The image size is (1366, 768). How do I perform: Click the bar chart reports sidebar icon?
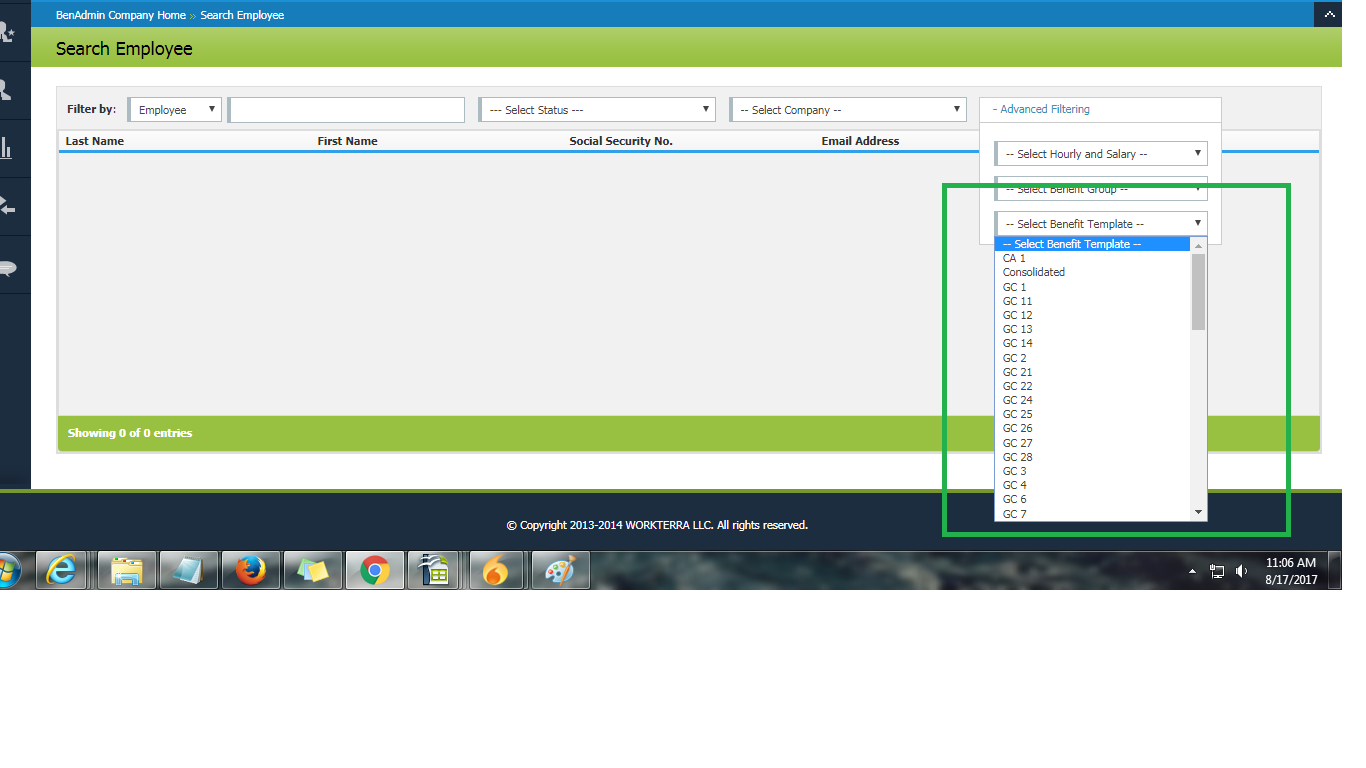coord(7,148)
